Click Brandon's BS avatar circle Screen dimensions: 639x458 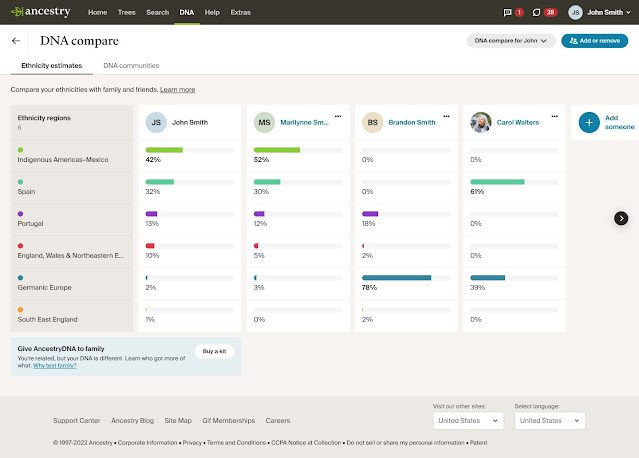point(372,122)
